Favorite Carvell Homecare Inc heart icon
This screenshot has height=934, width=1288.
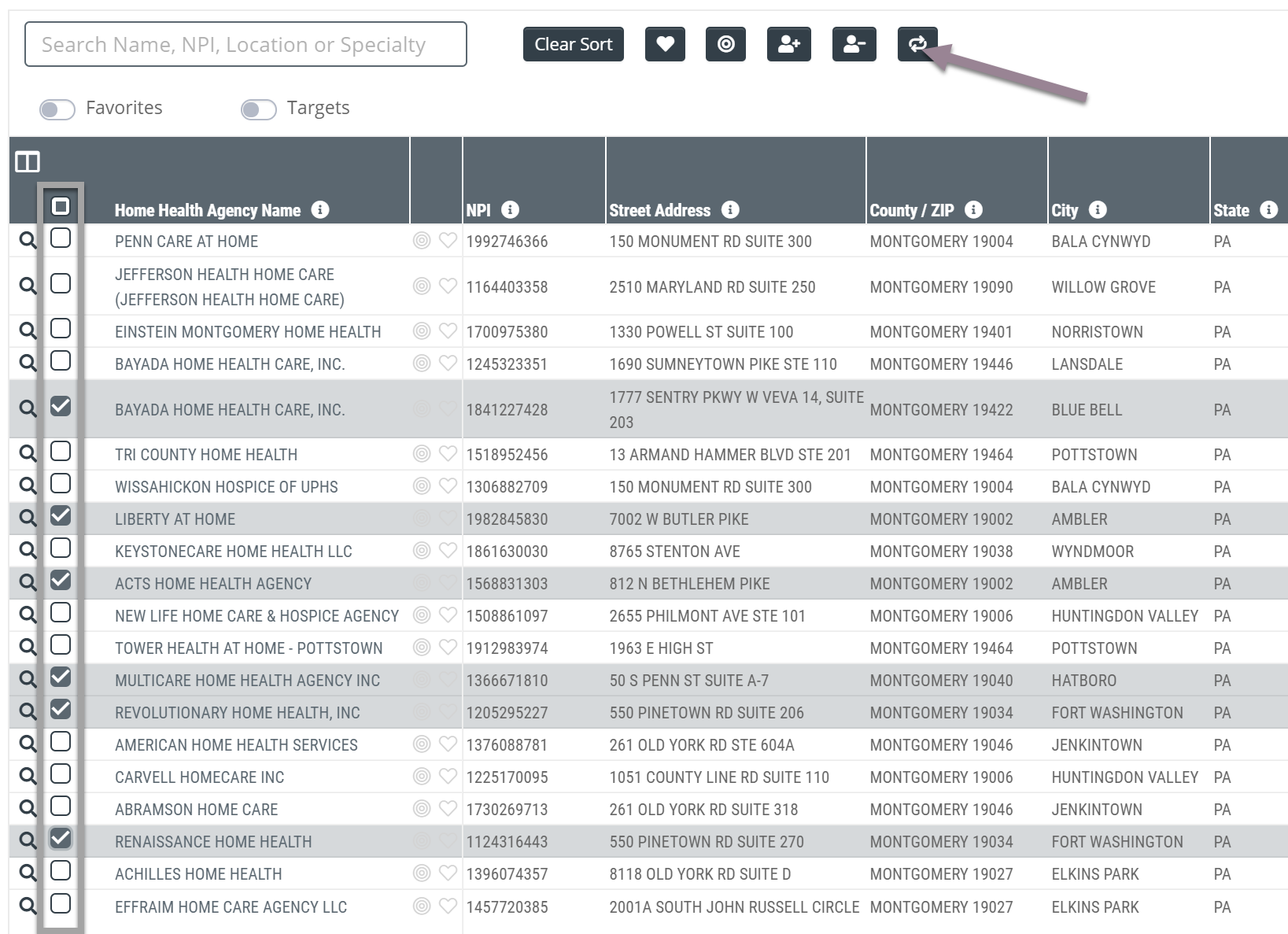[x=448, y=776]
